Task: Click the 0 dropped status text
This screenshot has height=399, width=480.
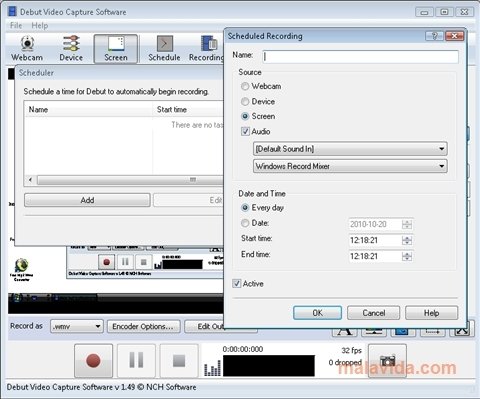Action: [345, 362]
